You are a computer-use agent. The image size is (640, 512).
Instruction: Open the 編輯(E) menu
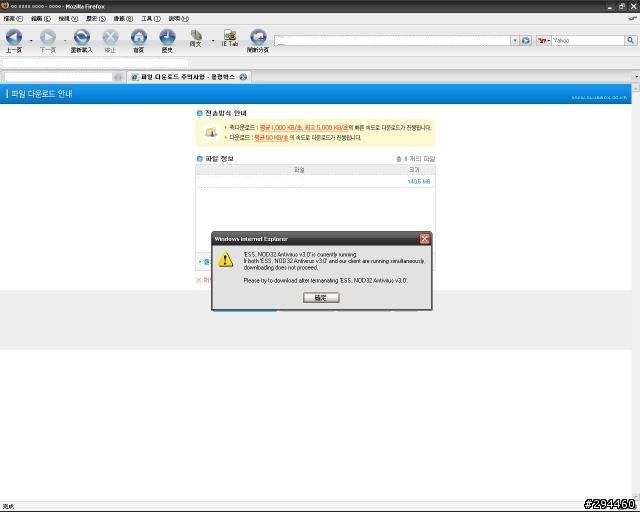pyautogui.click(x=41, y=19)
